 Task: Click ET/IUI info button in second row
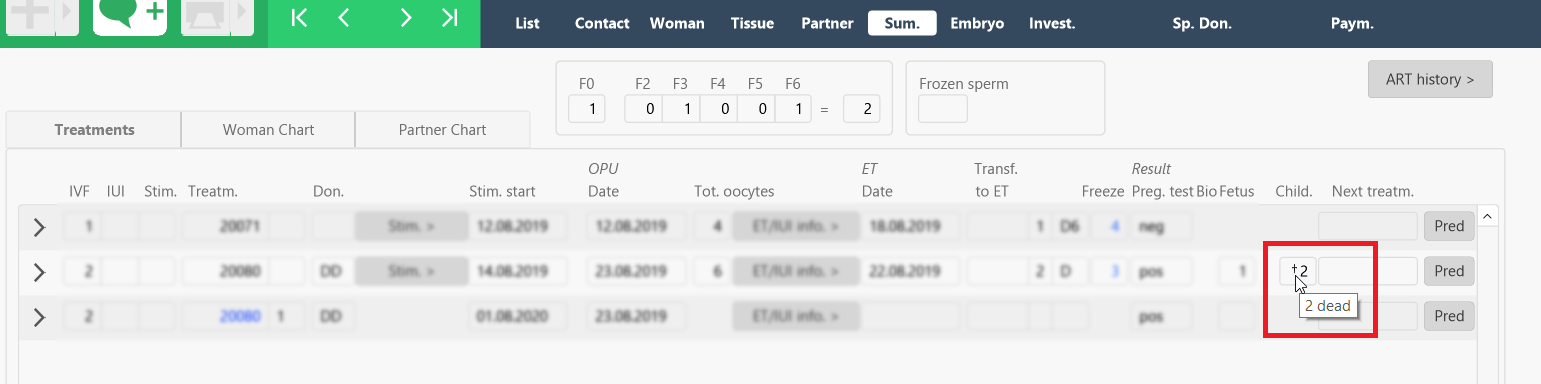tap(796, 271)
